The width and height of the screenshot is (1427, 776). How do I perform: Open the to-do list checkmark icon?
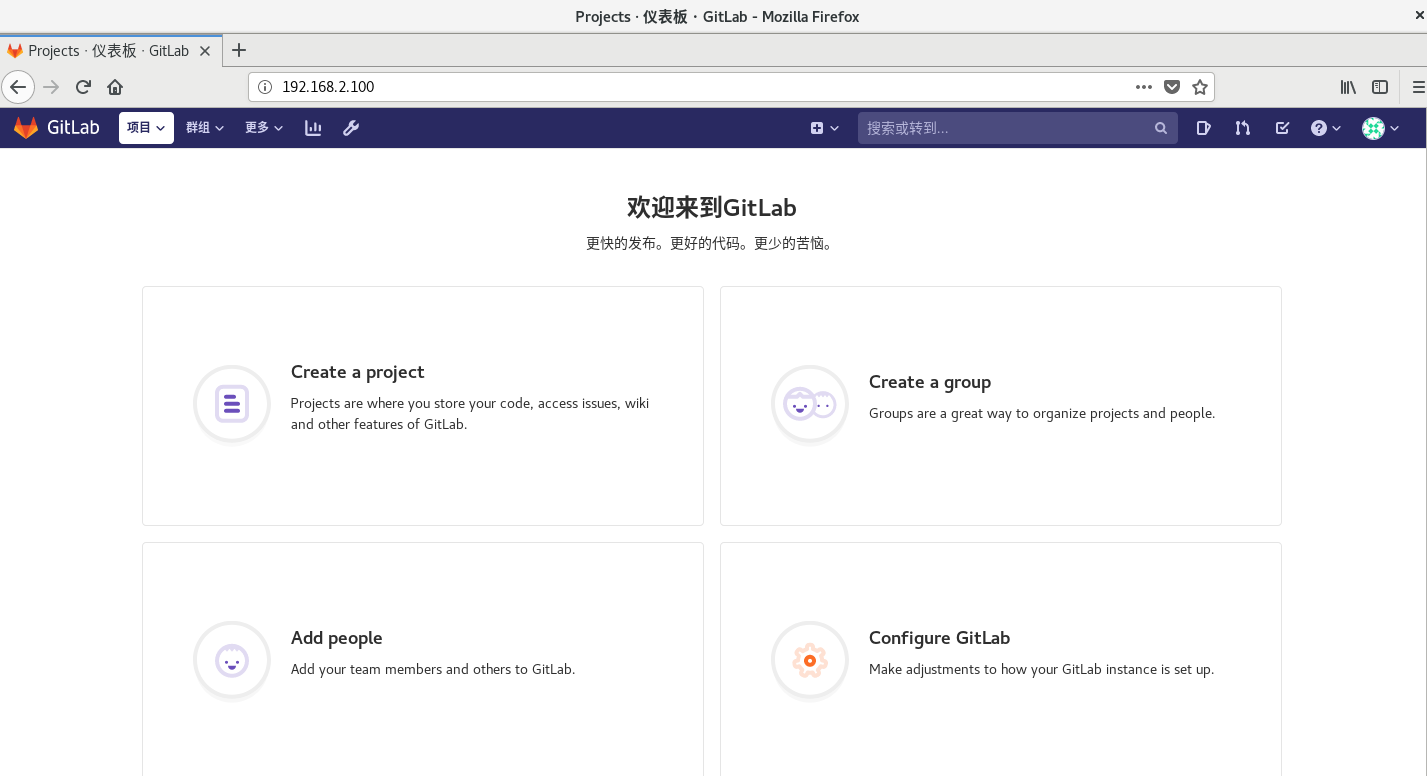click(x=1282, y=128)
